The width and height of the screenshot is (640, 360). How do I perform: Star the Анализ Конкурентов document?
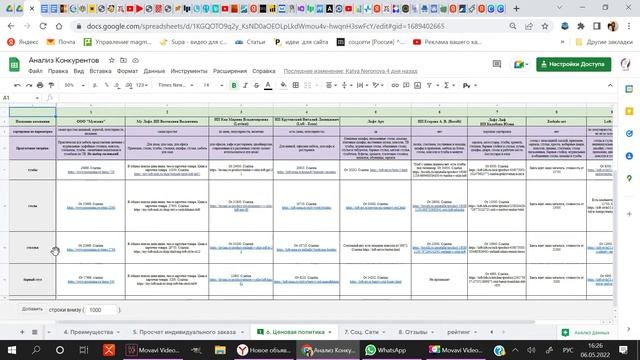click(x=111, y=60)
